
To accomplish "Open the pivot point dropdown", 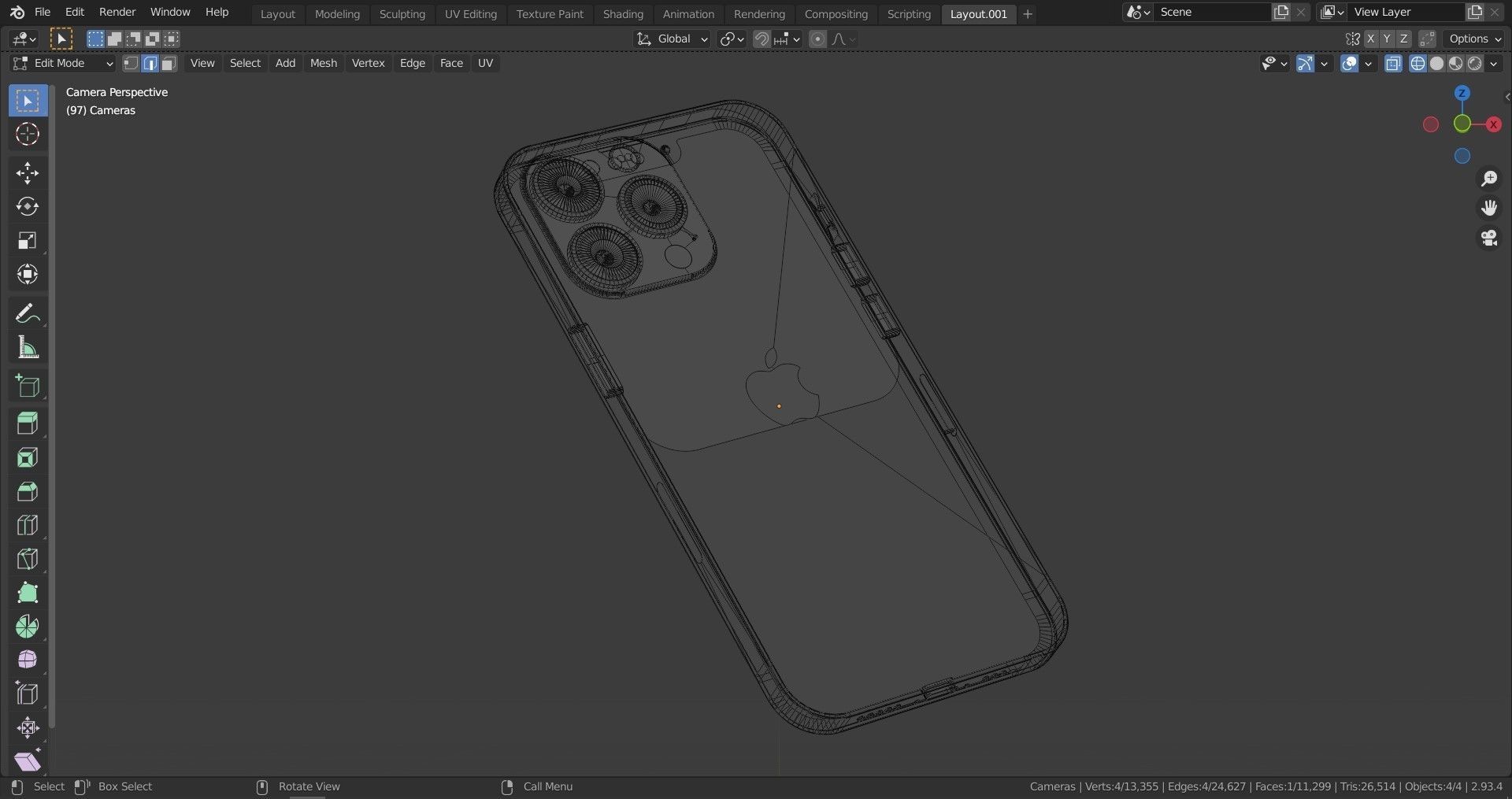I will (732, 39).
